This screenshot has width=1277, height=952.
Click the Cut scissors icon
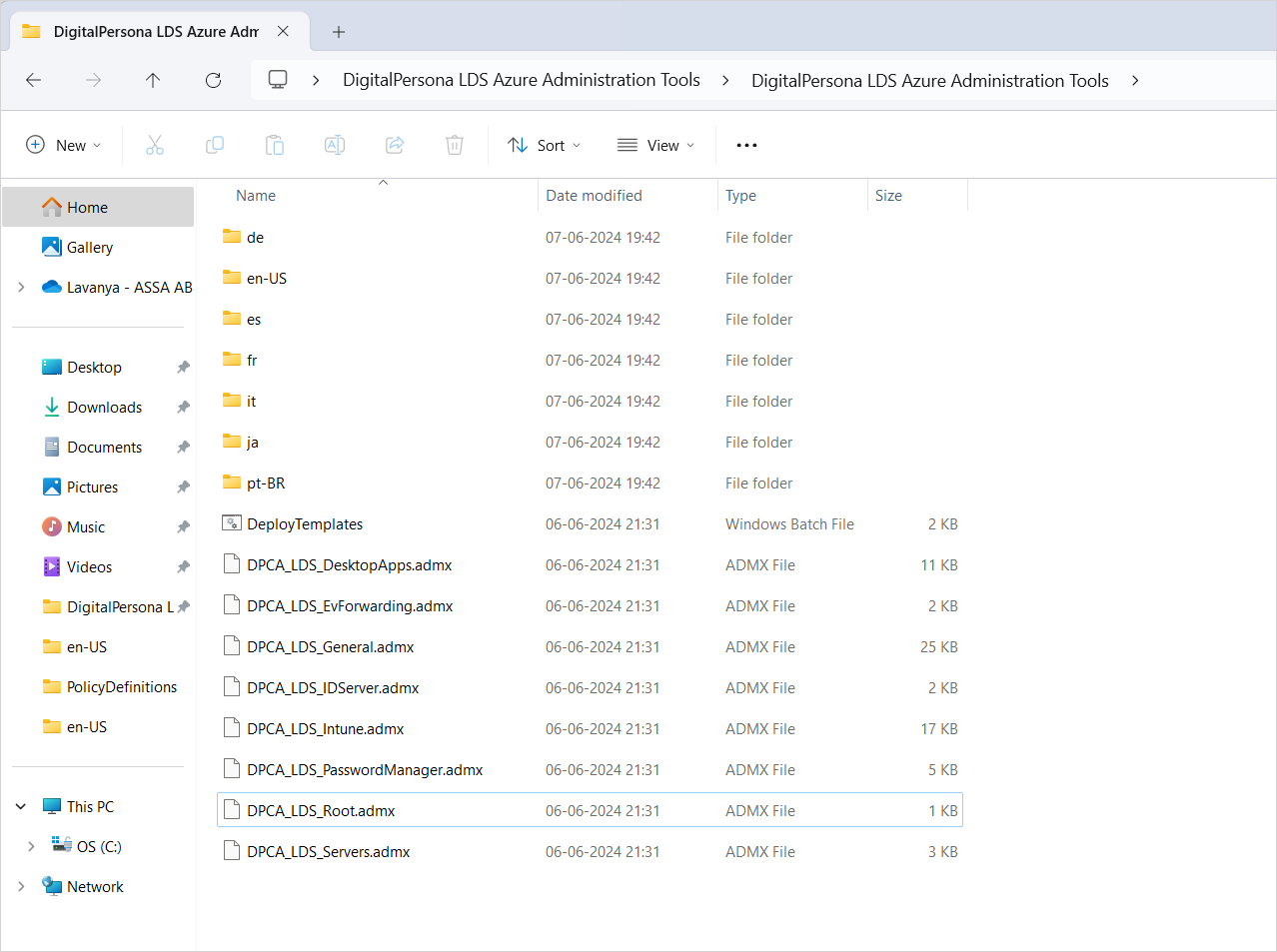point(155,145)
